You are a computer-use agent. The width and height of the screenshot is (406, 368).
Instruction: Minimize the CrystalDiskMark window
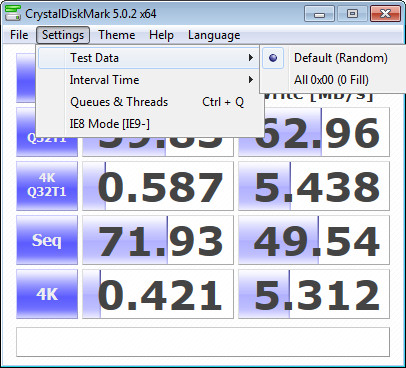[319, 14]
